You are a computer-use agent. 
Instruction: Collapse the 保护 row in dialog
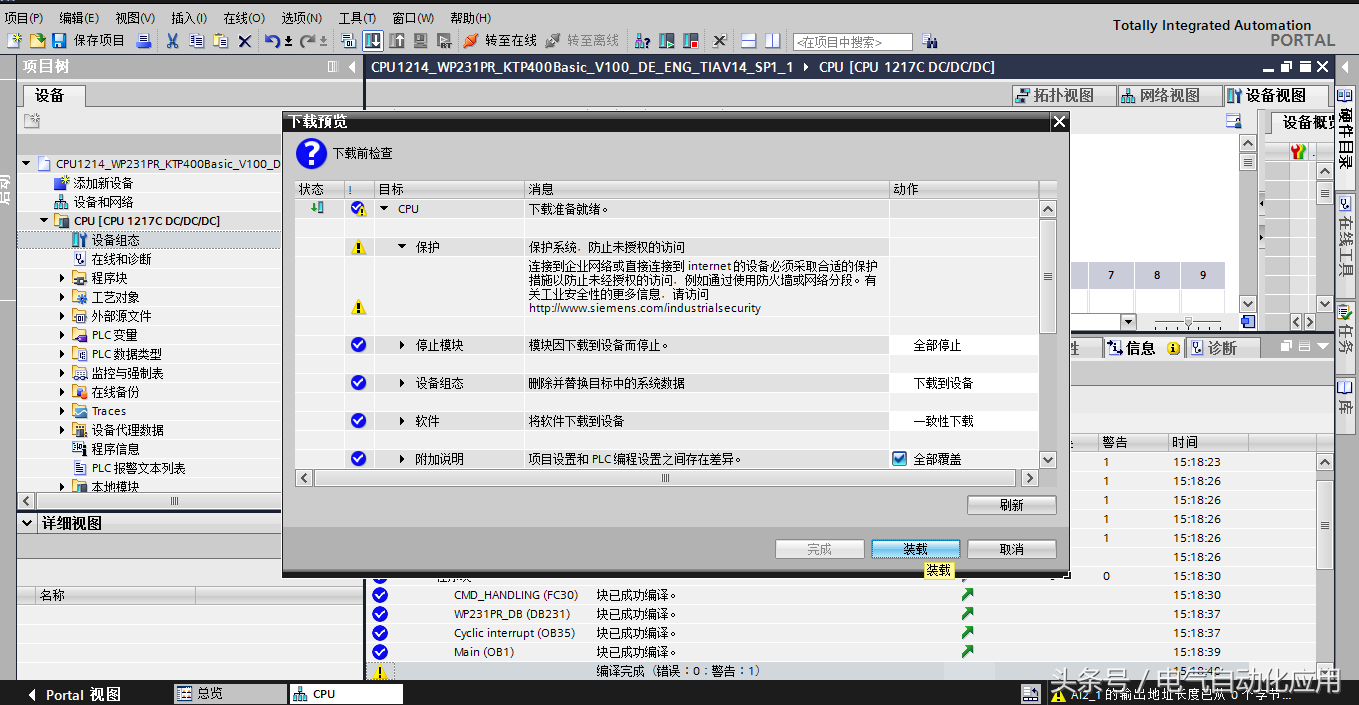point(402,247)
